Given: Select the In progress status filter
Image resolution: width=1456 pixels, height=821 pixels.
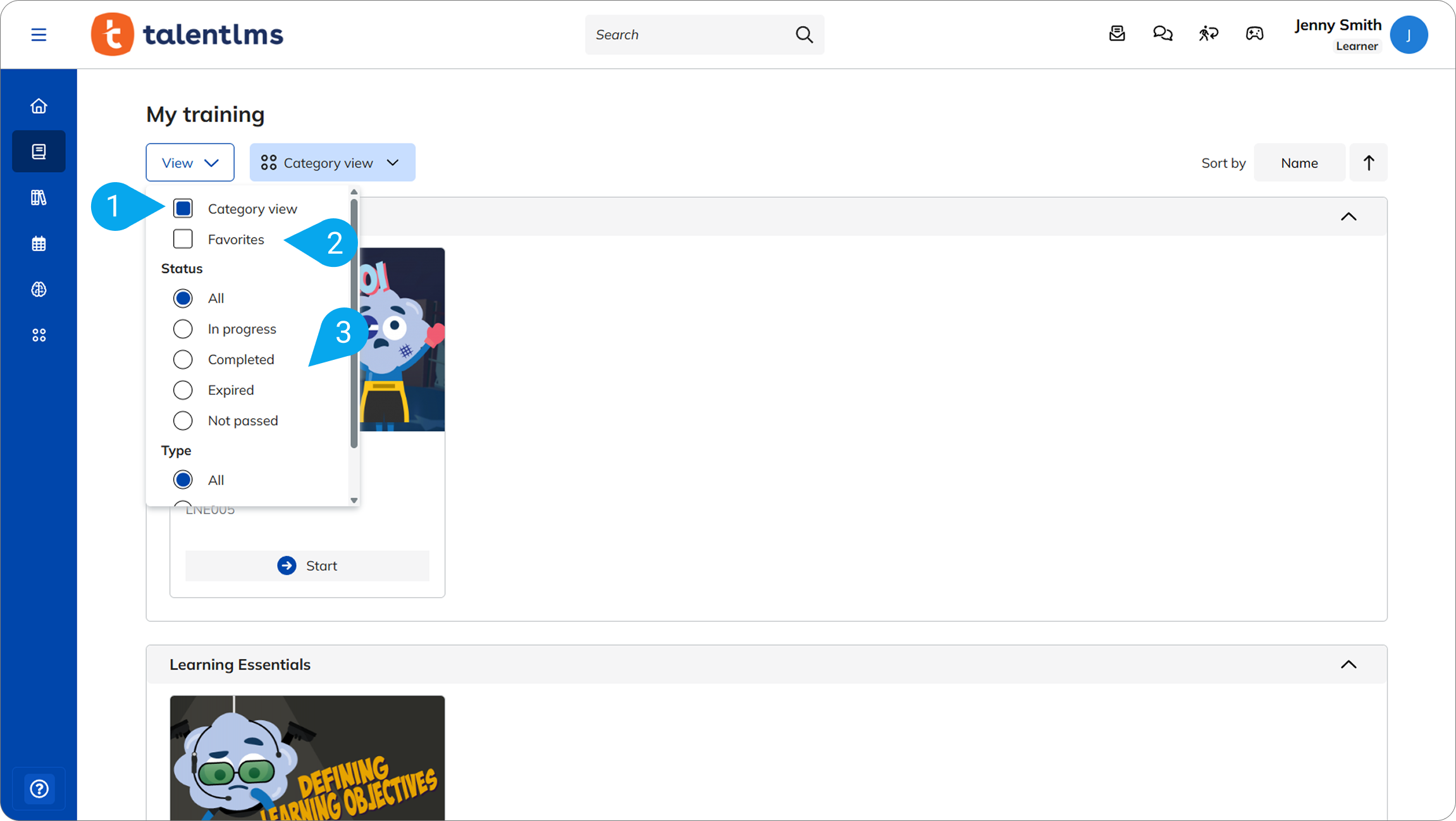Looking at the screenshot, I should pos(183,328).
